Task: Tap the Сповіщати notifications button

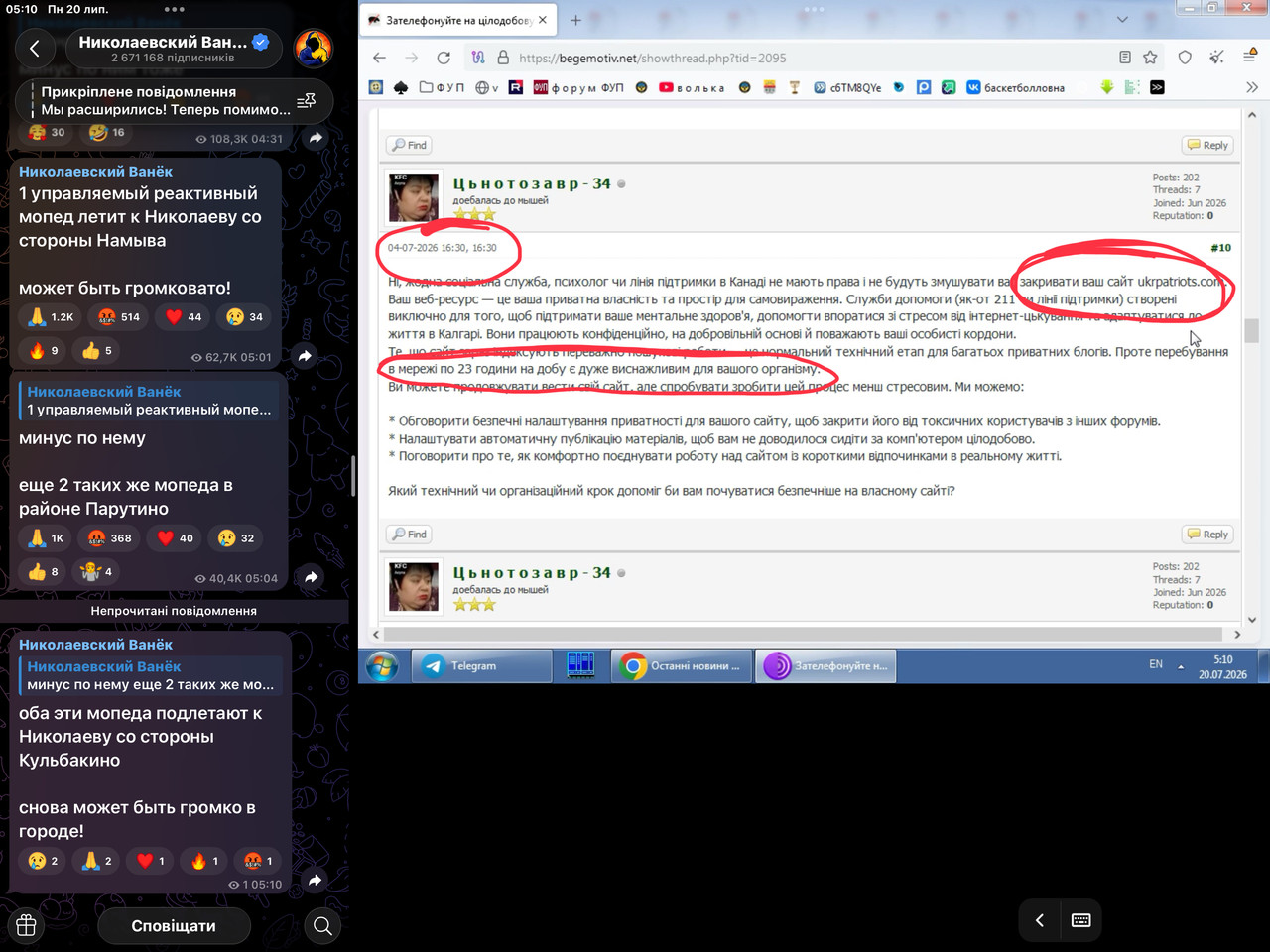Action: [174, 925]
